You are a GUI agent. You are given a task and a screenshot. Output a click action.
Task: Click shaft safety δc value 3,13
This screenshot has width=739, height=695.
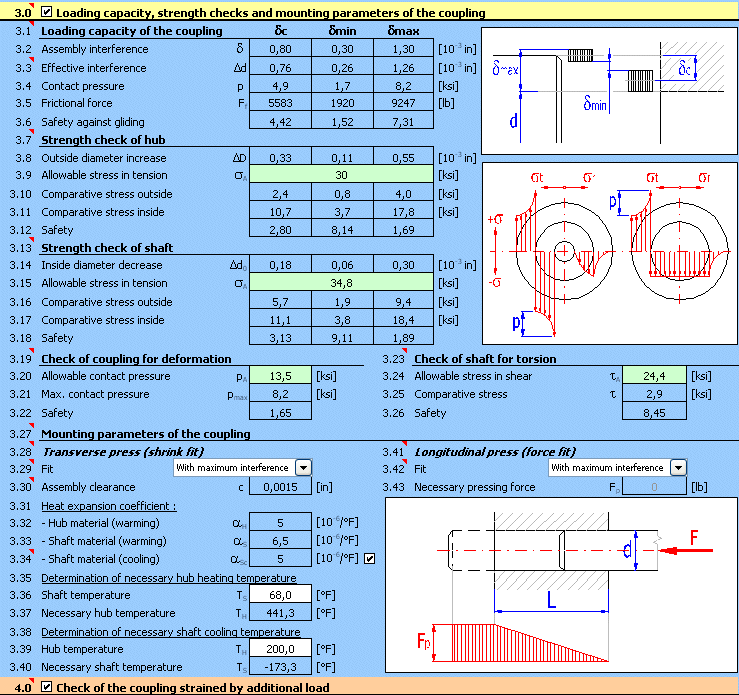280,337
